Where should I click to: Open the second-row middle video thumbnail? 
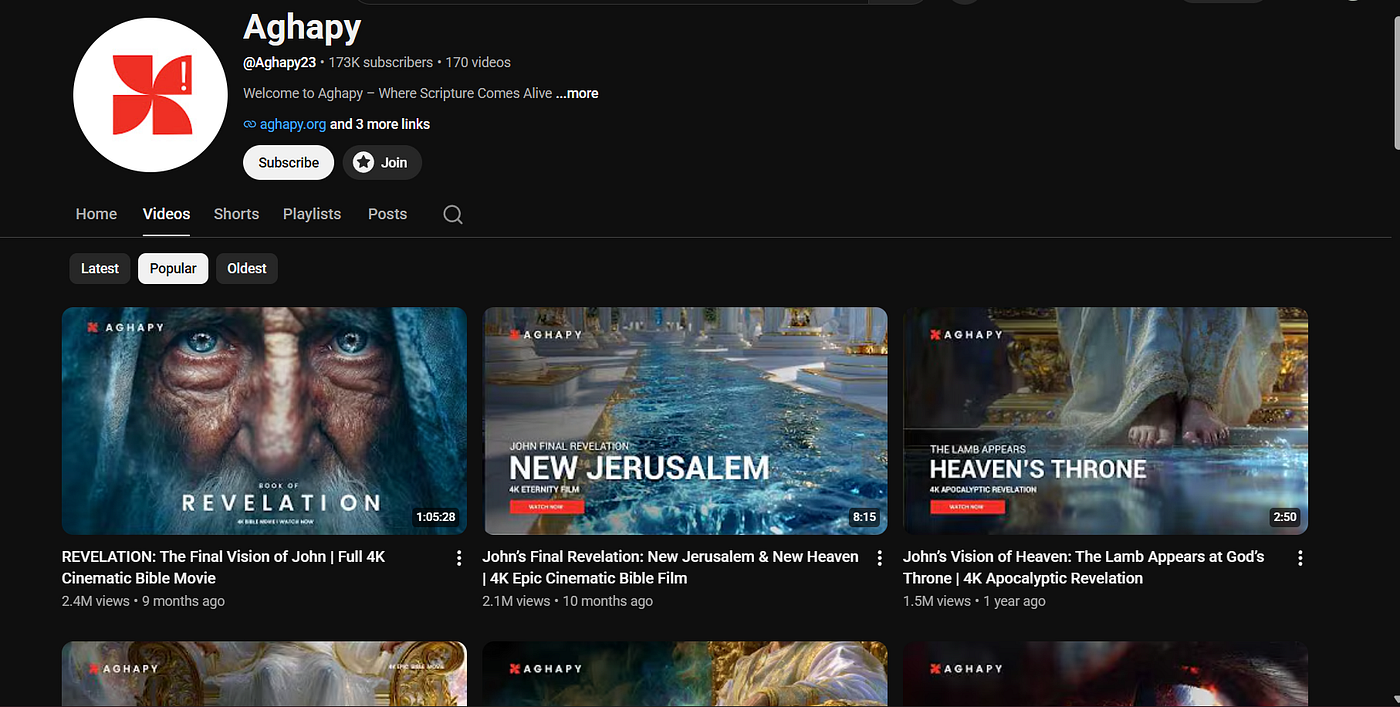point(685,674)
